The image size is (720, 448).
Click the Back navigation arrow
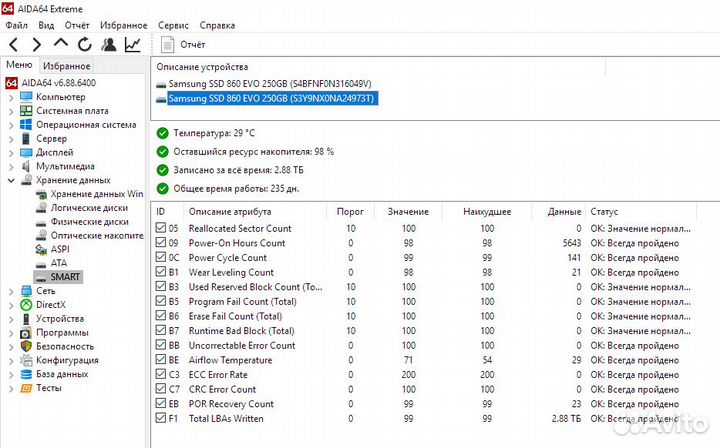[x=13, y=45]
